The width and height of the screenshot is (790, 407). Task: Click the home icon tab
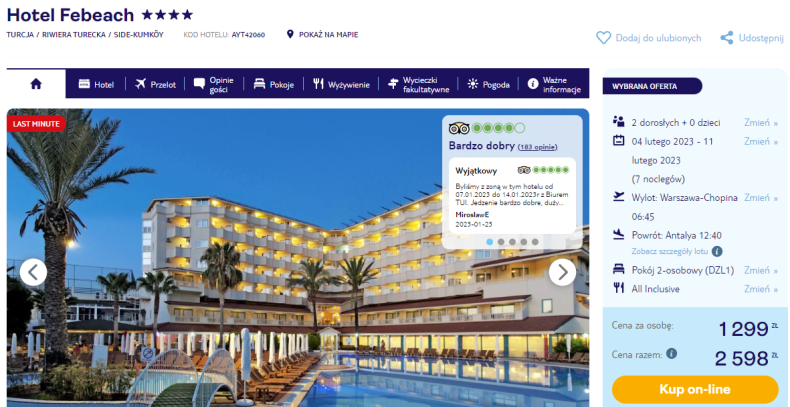[x=36, y=84]
